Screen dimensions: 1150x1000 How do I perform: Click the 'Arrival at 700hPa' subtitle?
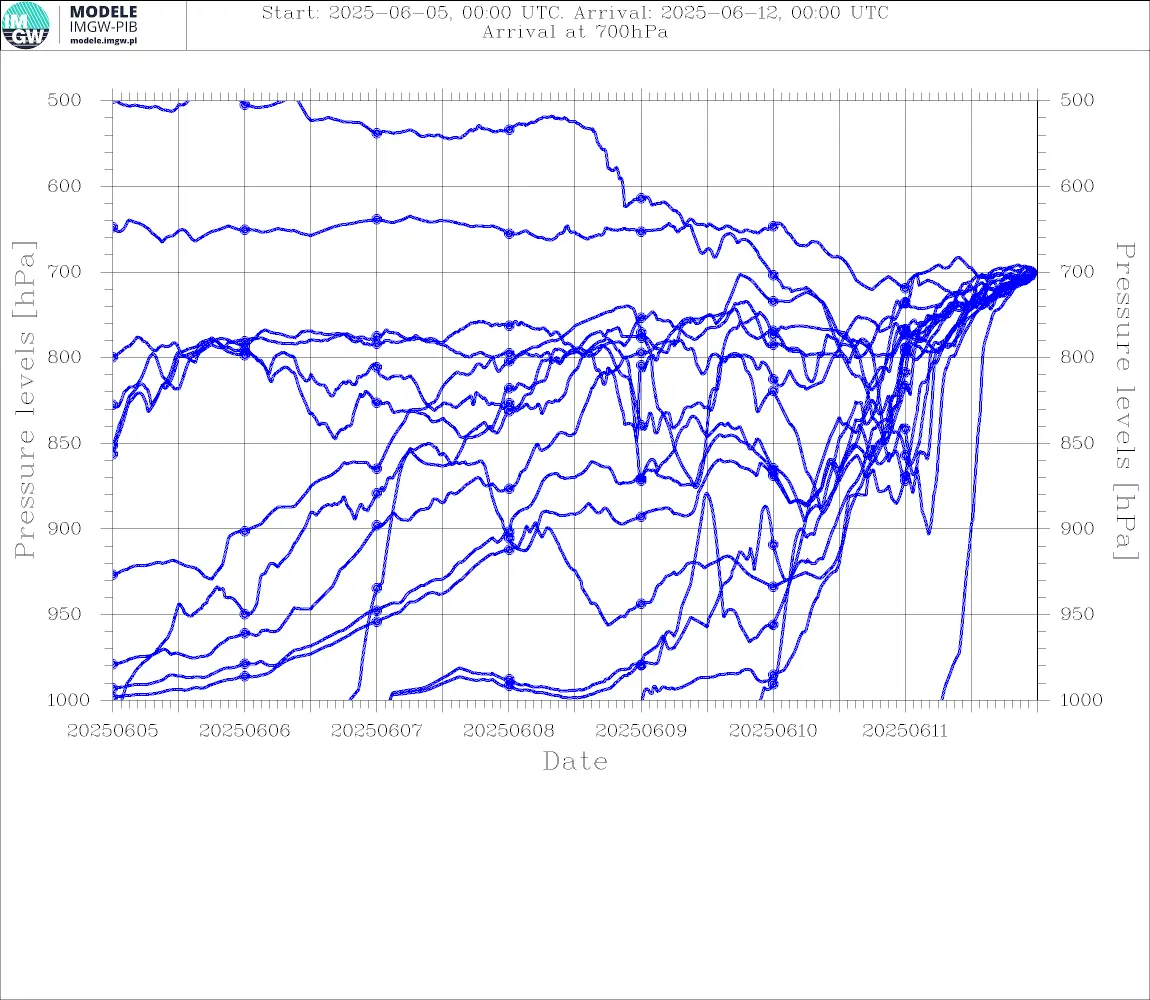pyautogui.click(x=575, y=32)
